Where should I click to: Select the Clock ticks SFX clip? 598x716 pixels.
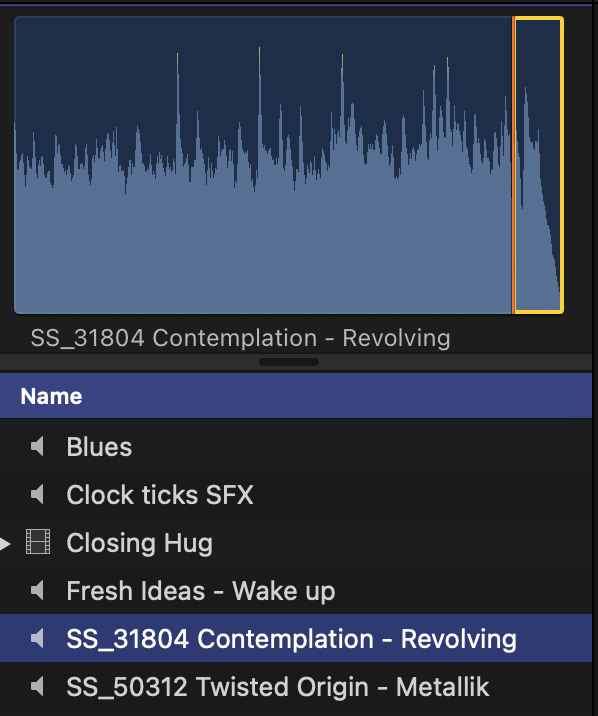tap(296, 495)
